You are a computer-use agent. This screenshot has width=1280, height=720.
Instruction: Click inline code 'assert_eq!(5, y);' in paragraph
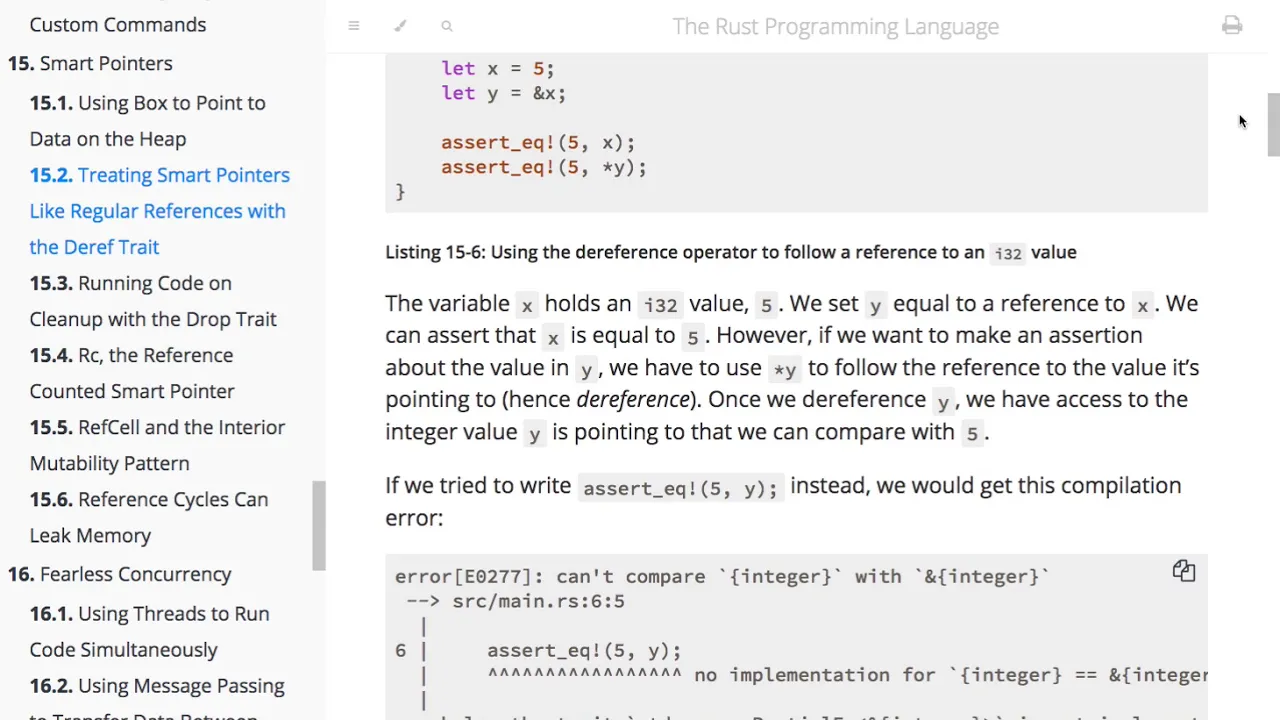(x=680, y=488)
